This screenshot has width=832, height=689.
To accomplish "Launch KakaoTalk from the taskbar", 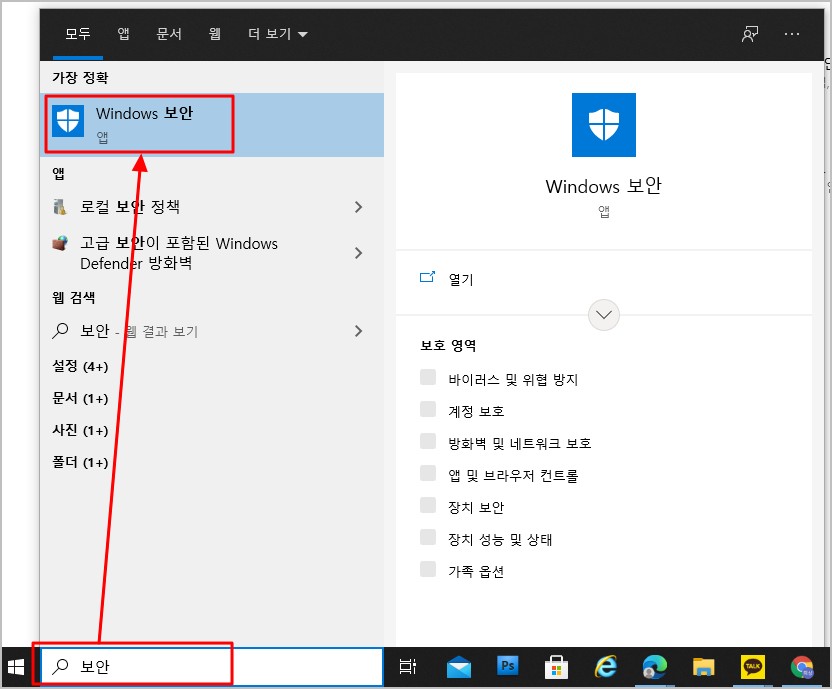I will tap(752, 667).
